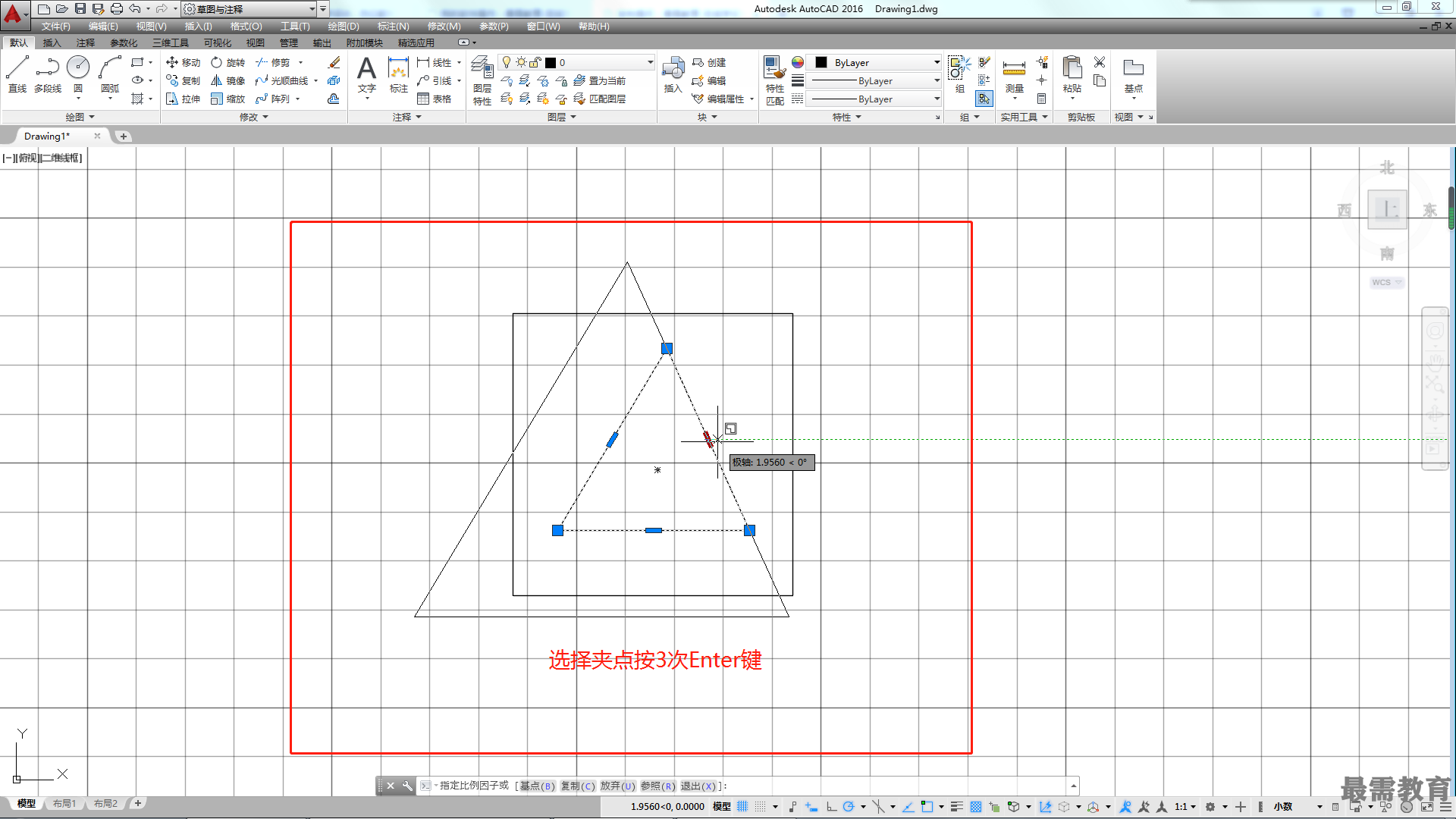Click the Paste (粘贴) icon

point(1072,74)
